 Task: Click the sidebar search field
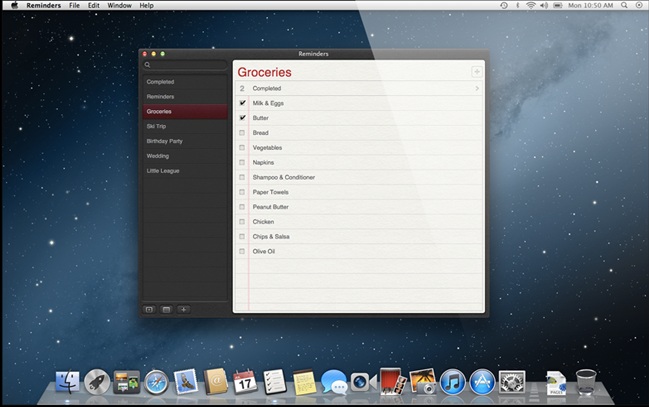[x=186, y=65]
